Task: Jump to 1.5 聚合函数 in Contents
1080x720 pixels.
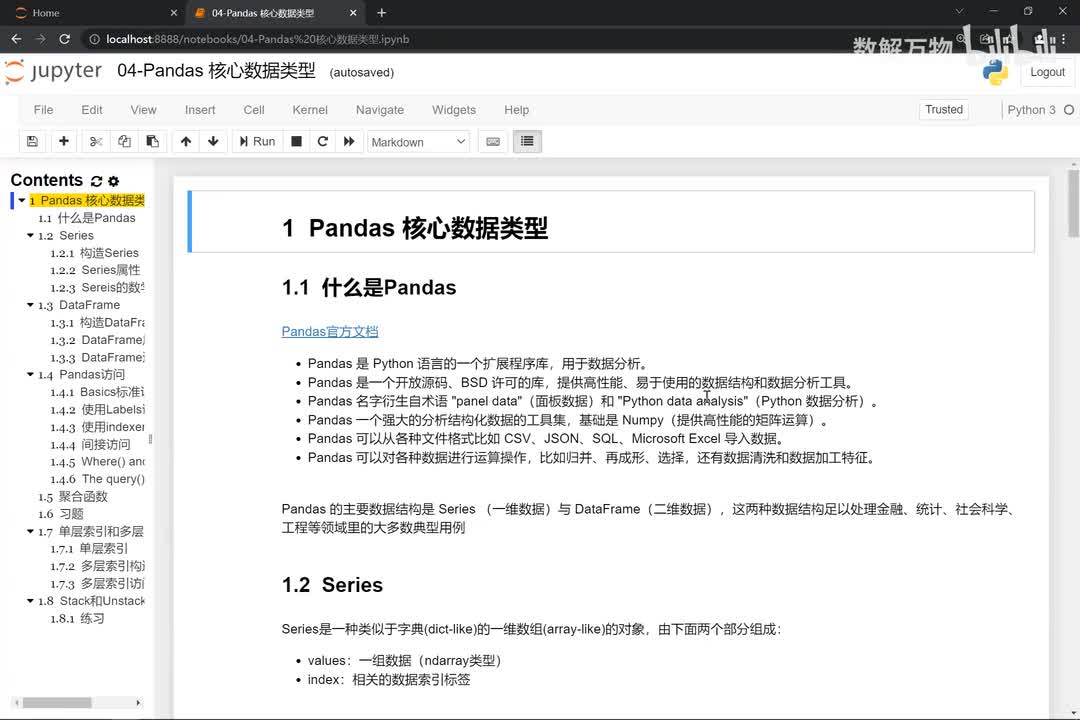Action: tap(73, 496)
